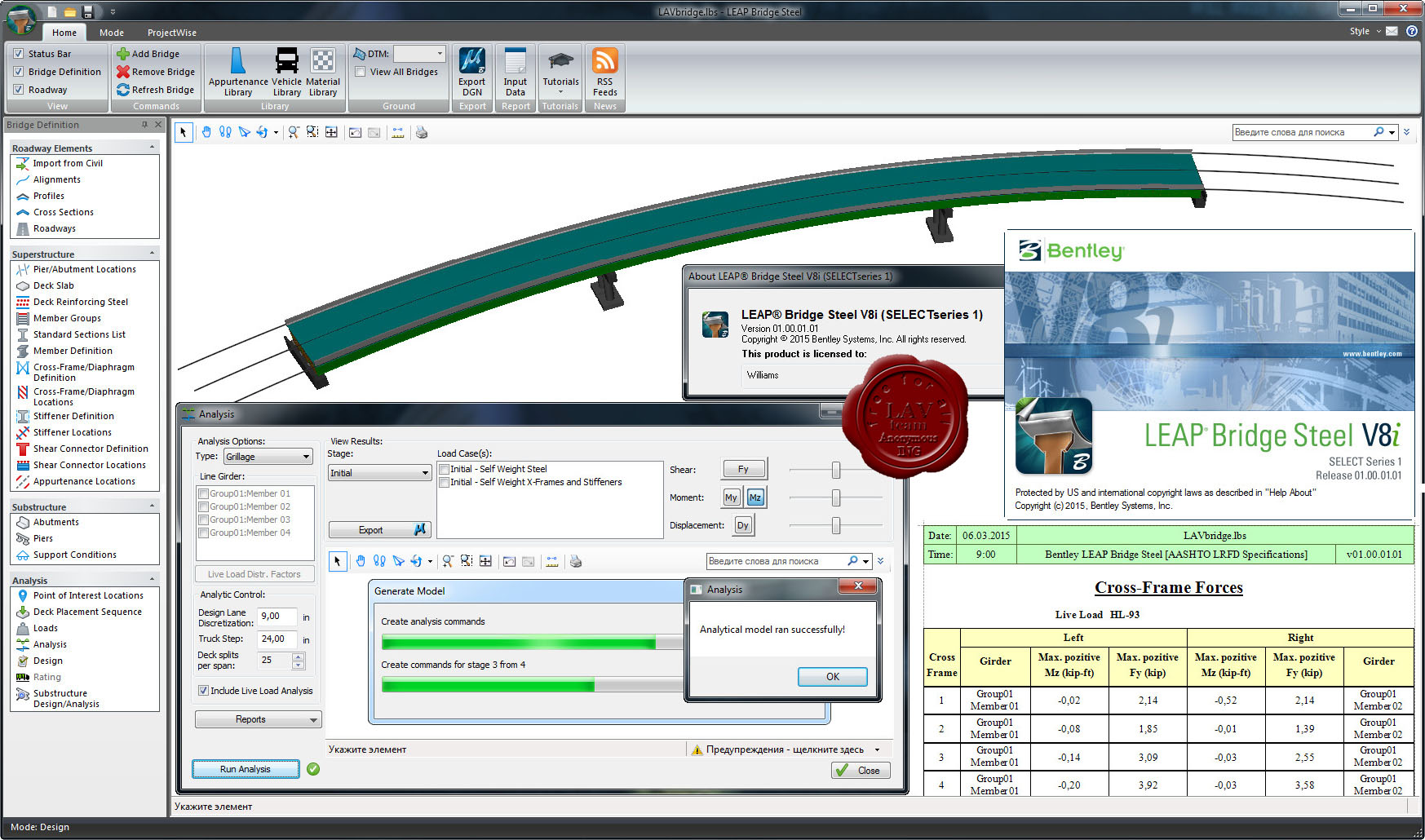Toggle Bridge Definition checkbox
This screenshot has height=840, width=1425.
click(18, 72)
